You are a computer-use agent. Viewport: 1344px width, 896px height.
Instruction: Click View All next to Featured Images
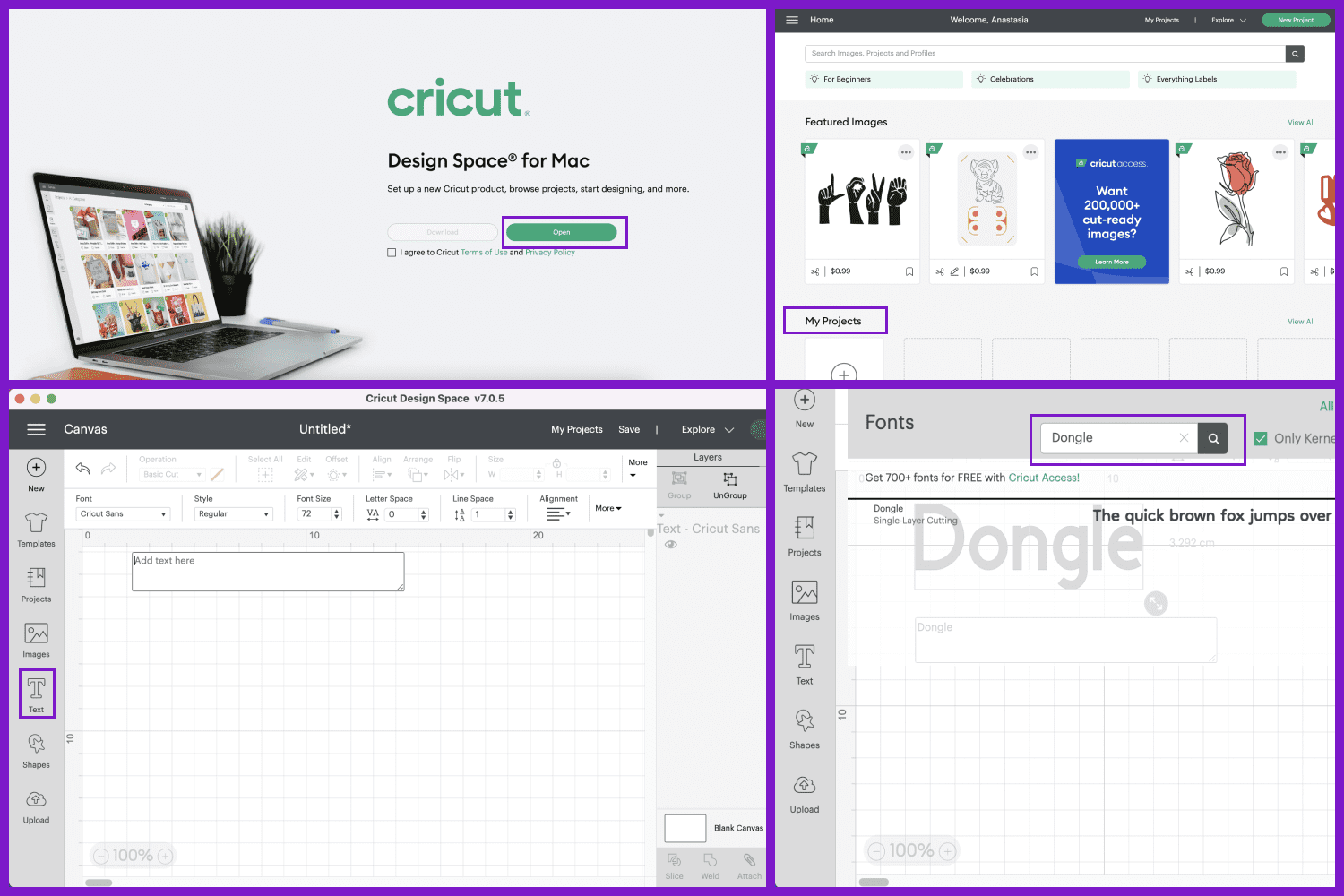[x=1301, y=123]
